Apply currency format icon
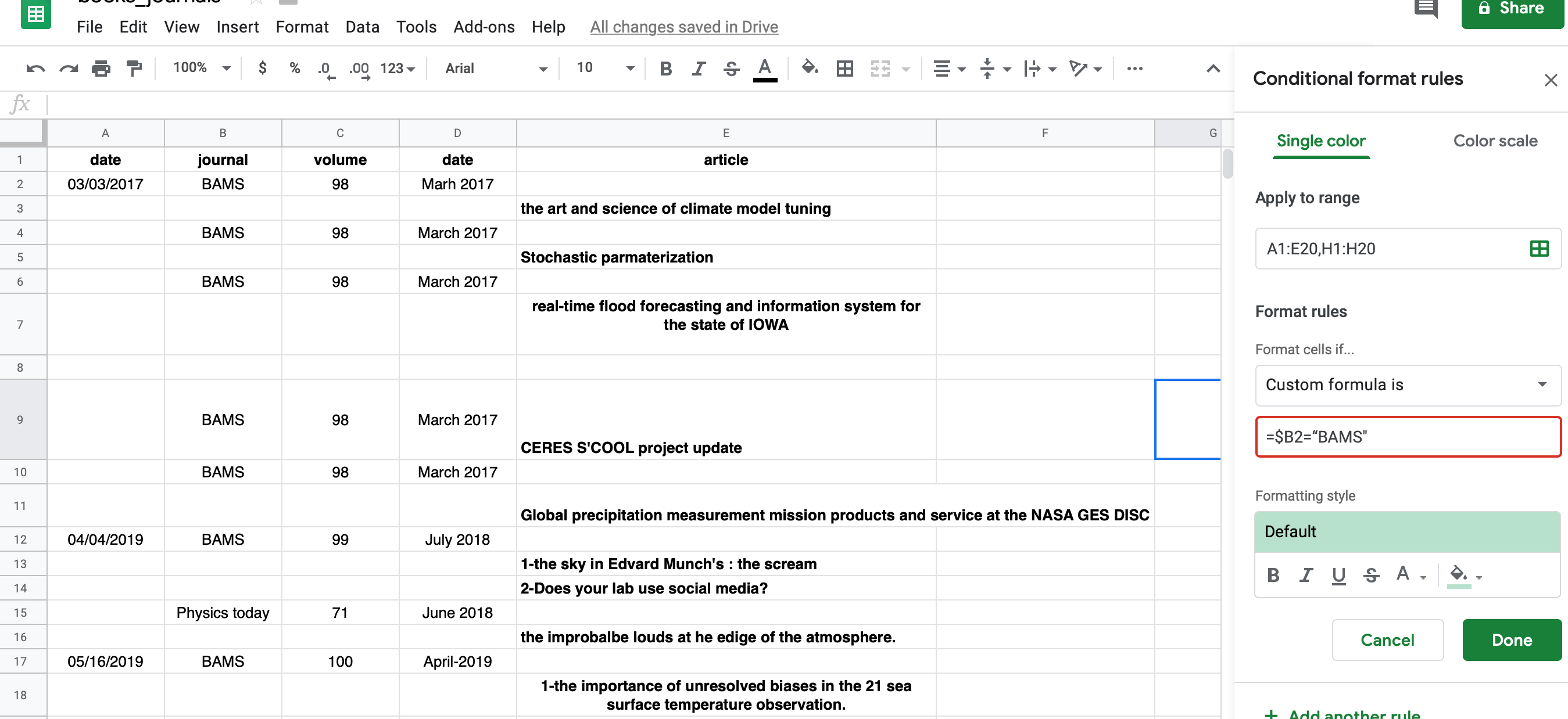Viewport: 1568px width, 719px height. click(263, 68)
